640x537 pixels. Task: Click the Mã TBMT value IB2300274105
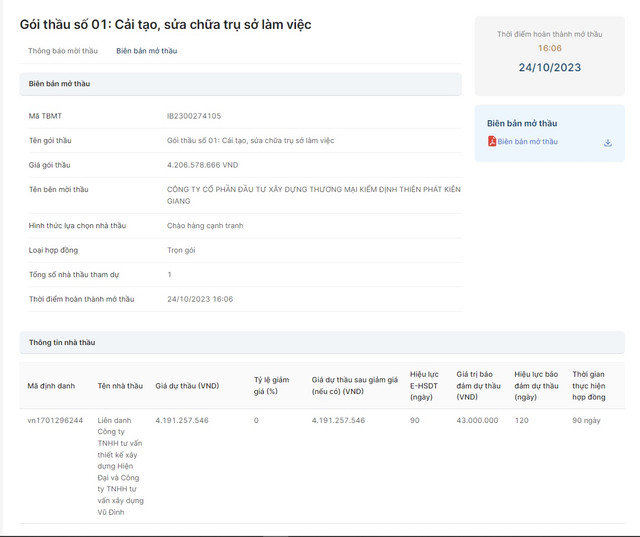(x=194, y=116)
